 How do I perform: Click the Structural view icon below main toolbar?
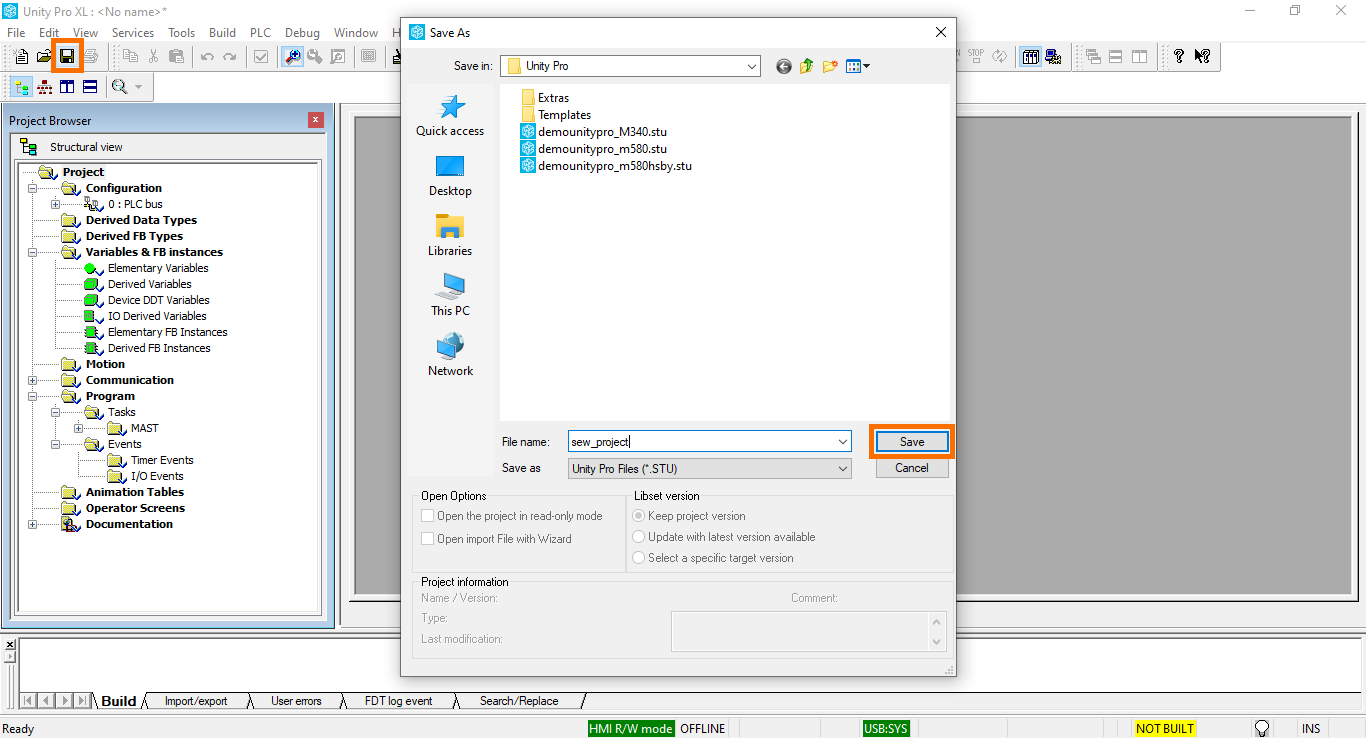click(x=21, y=87)
